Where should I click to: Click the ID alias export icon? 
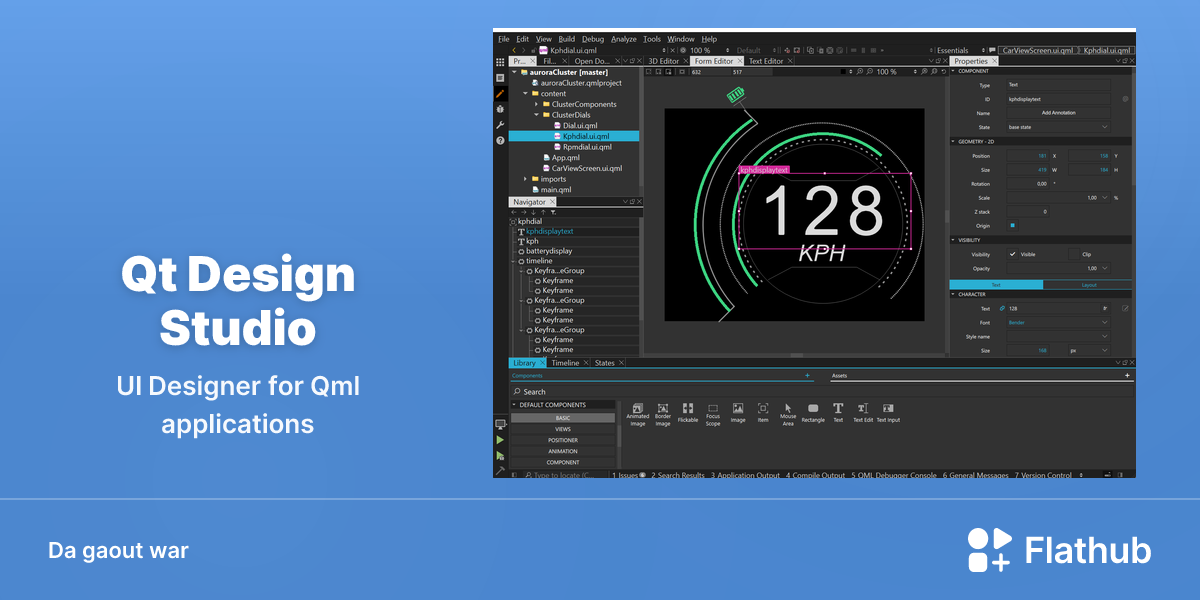tap(1125, 99)
